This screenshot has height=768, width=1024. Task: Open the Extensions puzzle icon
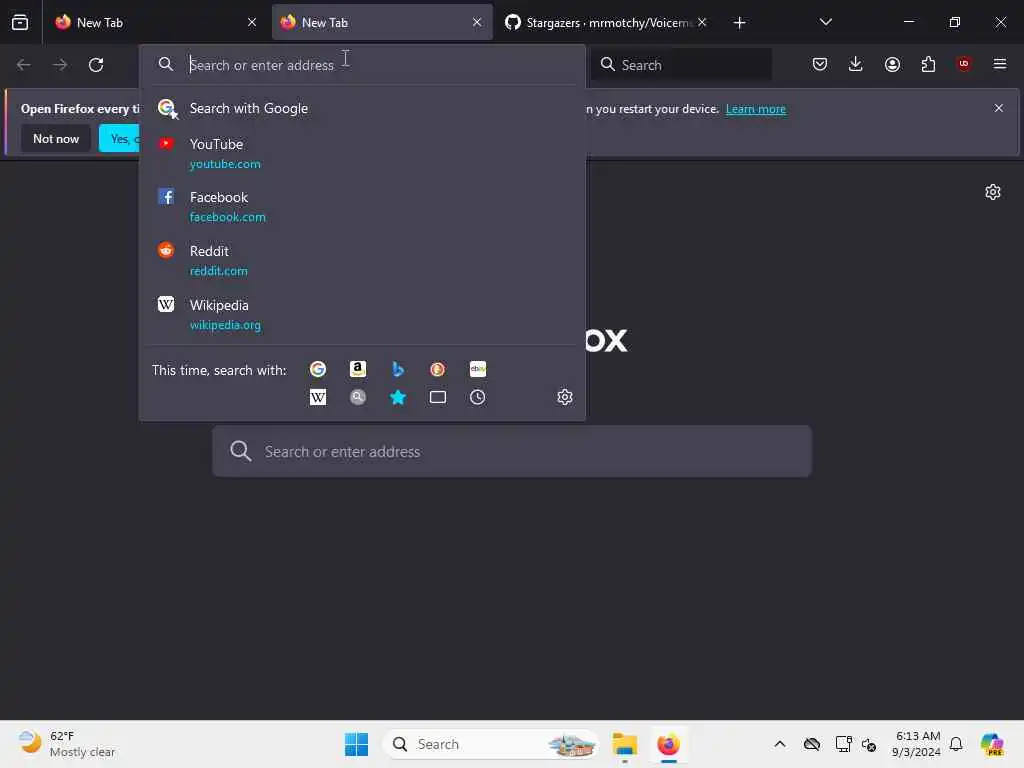click(928, 64)
